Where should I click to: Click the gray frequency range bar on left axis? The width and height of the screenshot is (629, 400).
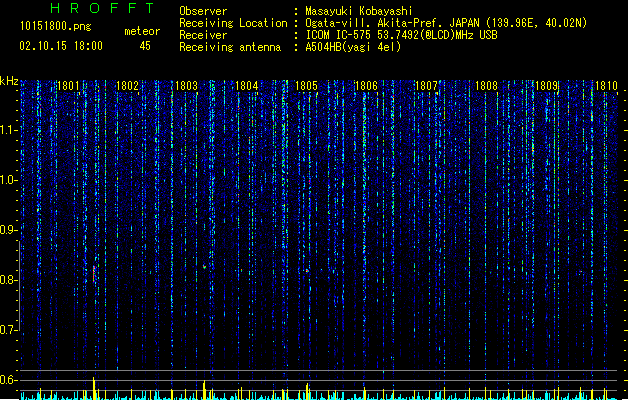(19, 286)
